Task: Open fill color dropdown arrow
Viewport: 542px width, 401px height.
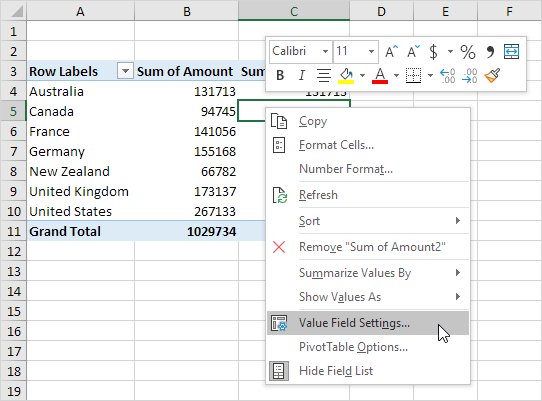Action: 362,75
